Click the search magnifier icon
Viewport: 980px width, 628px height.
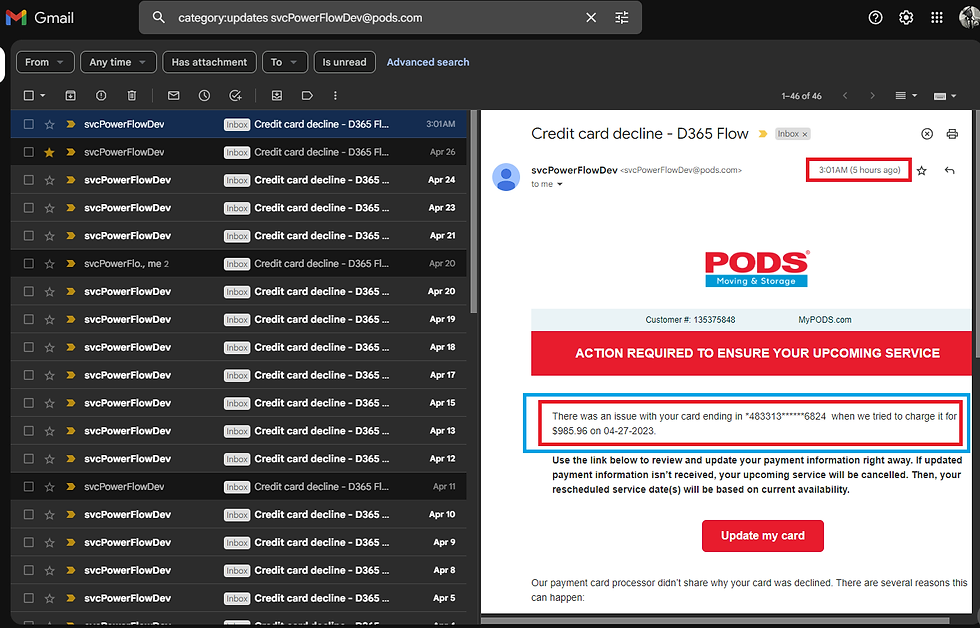tap(159, 17)
